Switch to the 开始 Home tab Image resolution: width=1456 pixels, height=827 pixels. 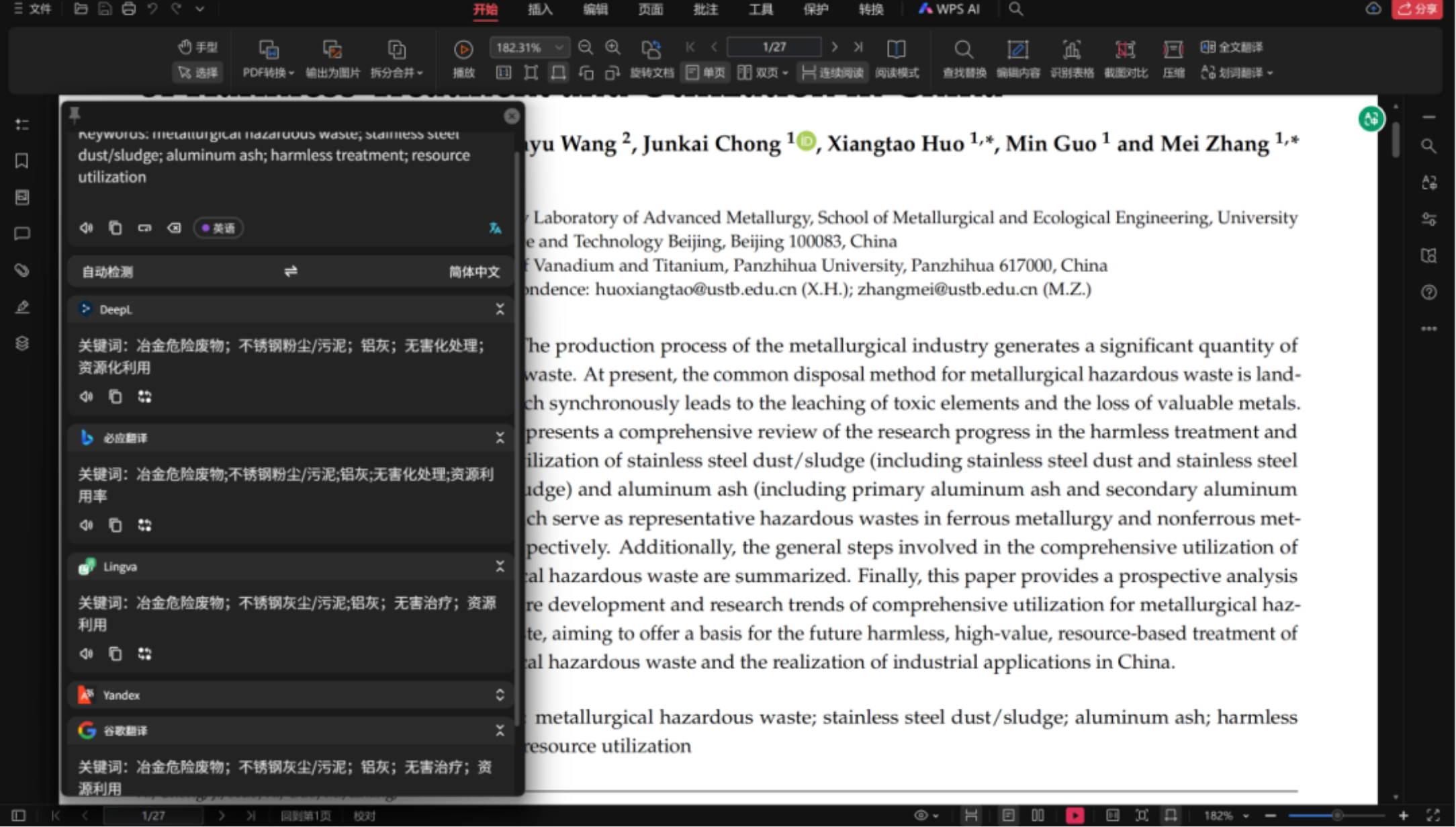coord(485,9)
